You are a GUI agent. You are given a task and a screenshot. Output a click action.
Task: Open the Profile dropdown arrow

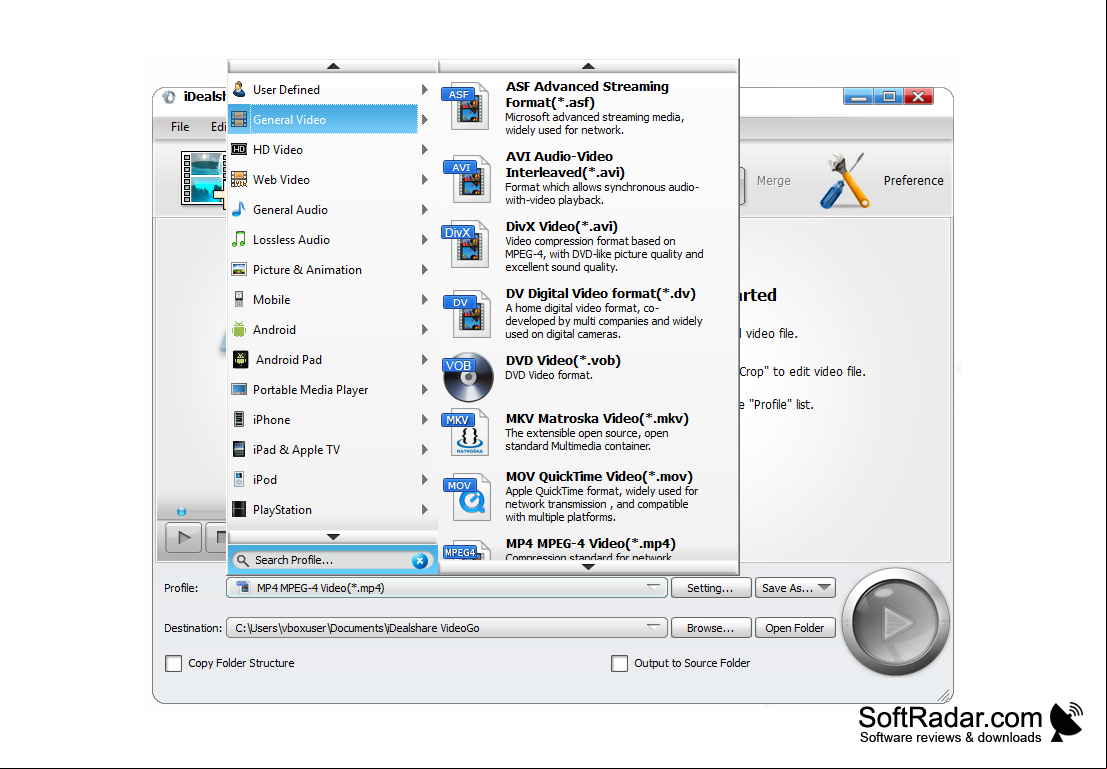pyautogui.click(x=653, y=587)
